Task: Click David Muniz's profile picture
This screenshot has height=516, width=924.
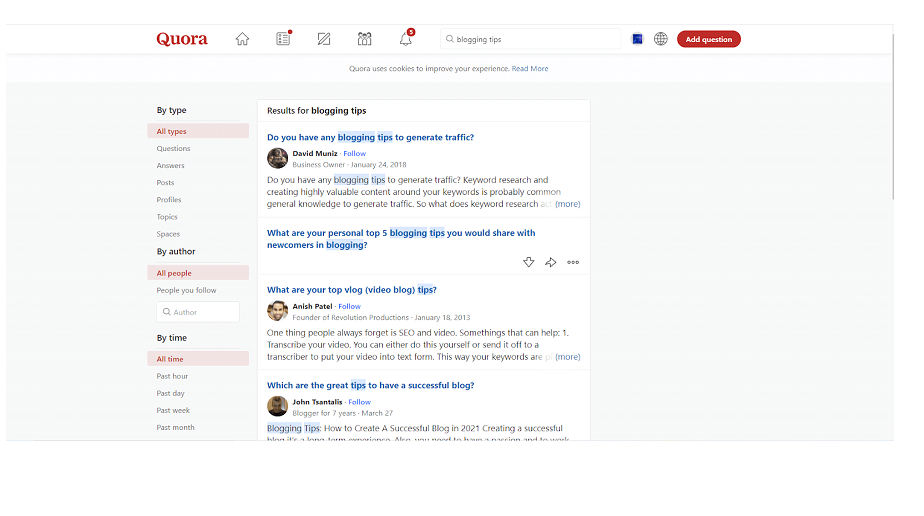Action: coord(277,158)
